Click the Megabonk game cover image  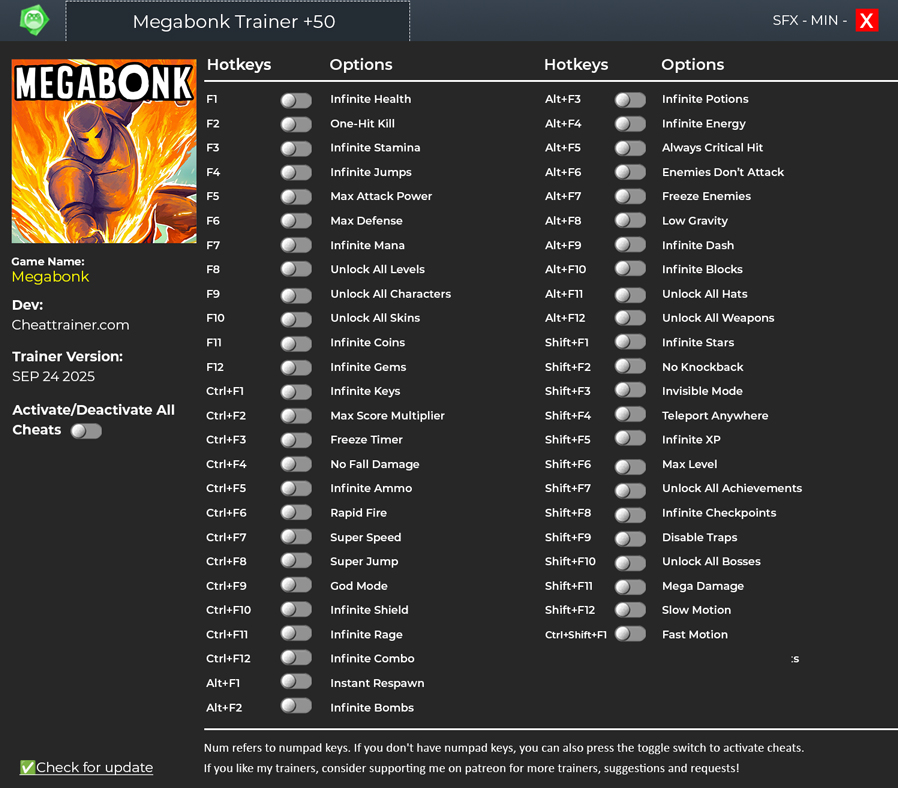(x=104, y=151)
